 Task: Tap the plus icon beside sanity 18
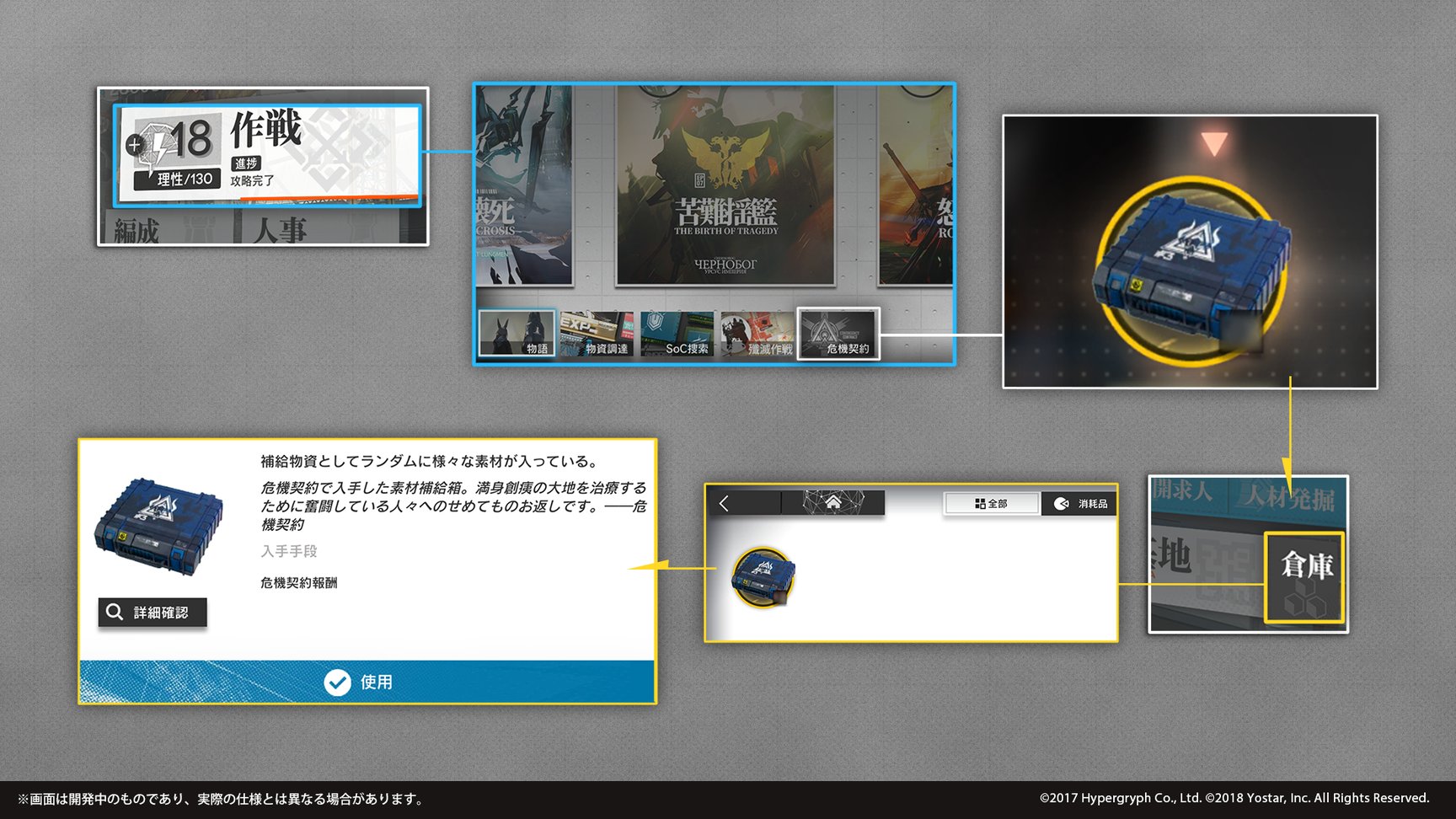[134, 145]
